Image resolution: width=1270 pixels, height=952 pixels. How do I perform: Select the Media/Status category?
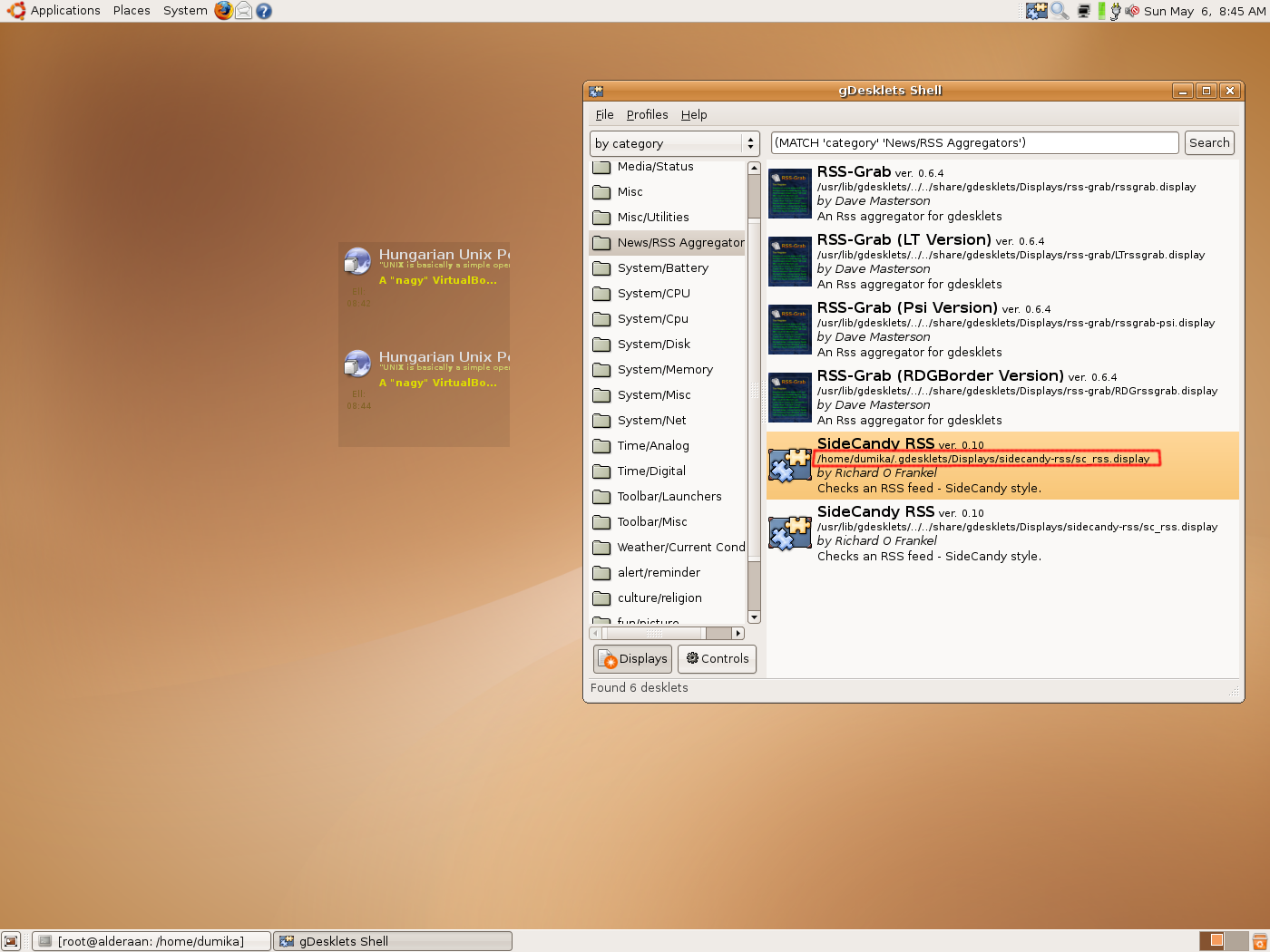(668, 167)
